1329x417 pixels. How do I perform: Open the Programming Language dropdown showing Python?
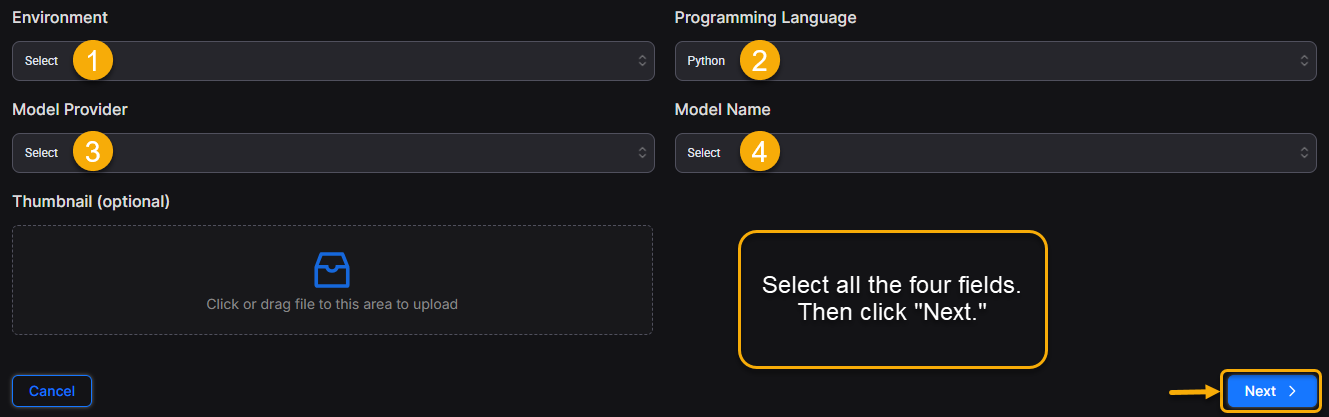[995, 61]
